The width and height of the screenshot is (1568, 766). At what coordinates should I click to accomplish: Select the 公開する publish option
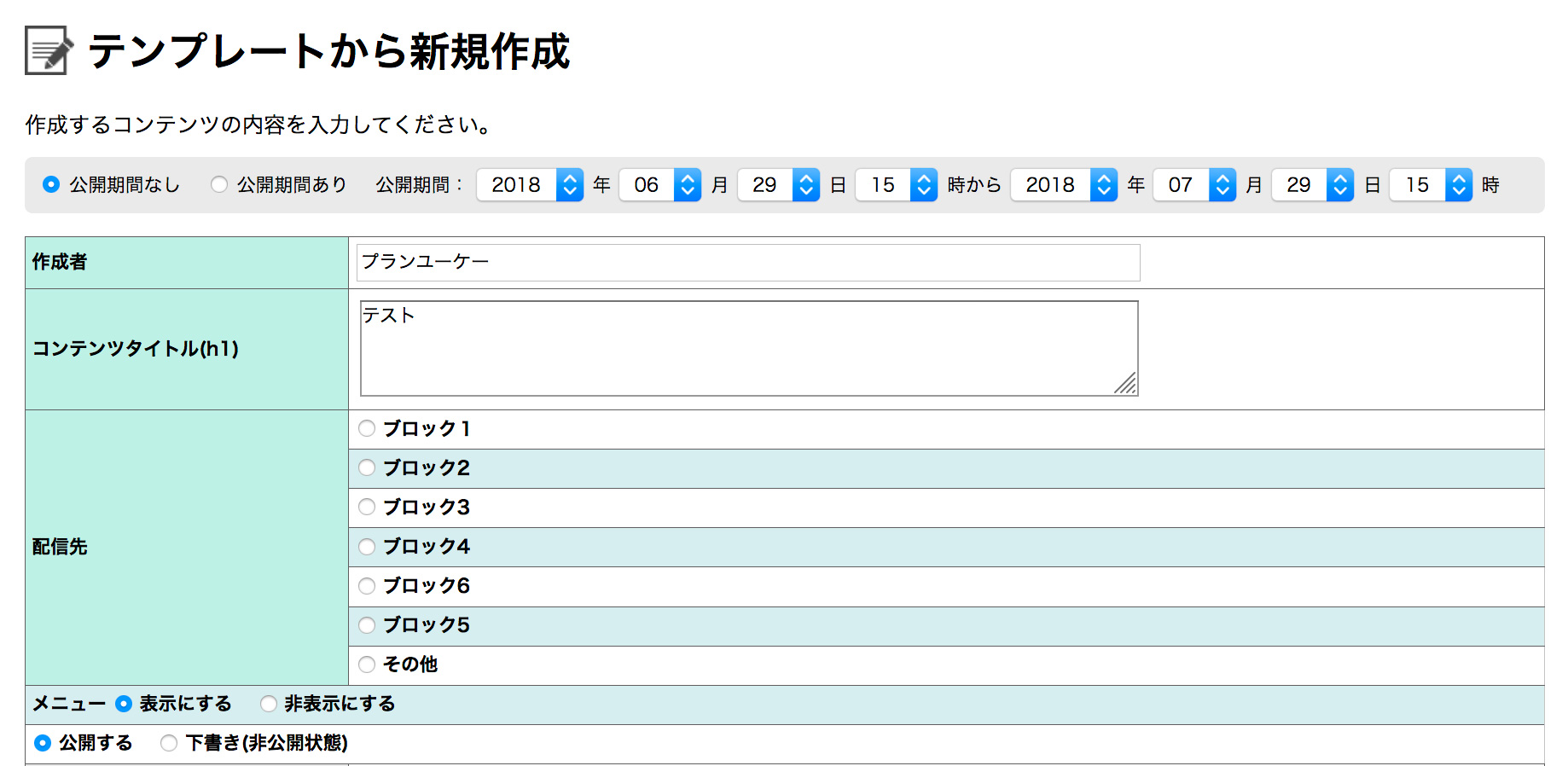point(43,743)
